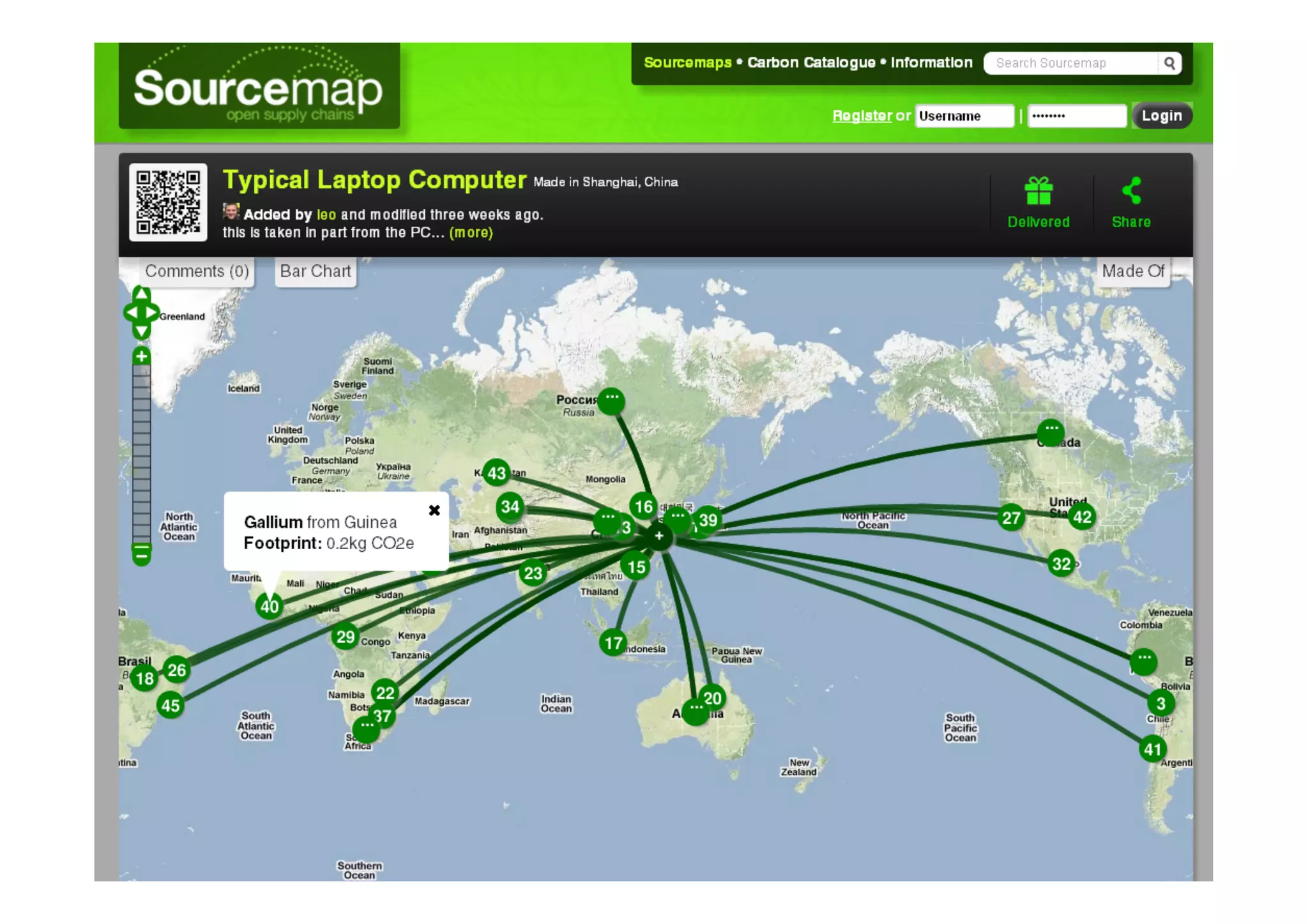Click the QR code thumbnail
This screenshot has width=1308, height=924.
[168, 202]
